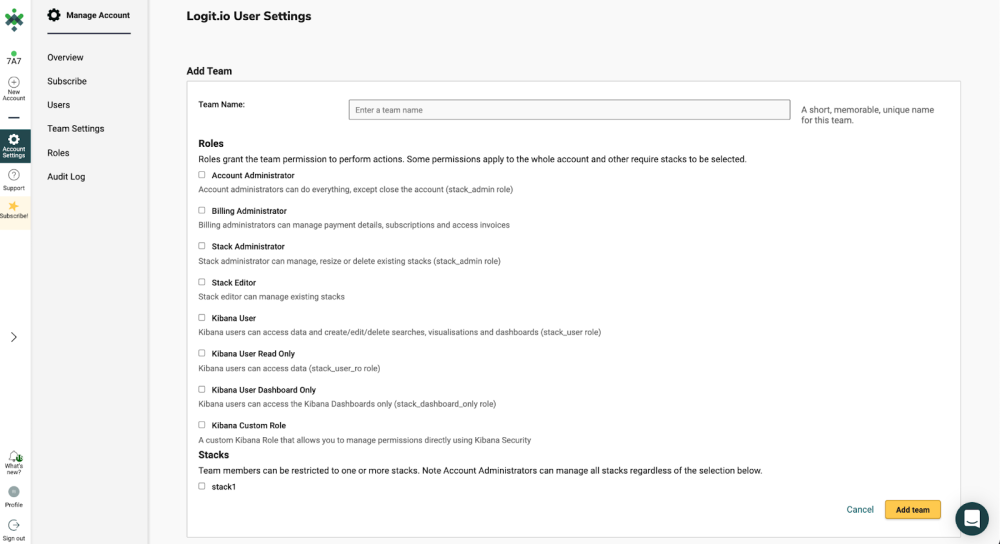Viewport: 1000px width, 544px height.
Task: Click the Subscribe star icon
Action: pyautogui.click(x=14, y=206)
